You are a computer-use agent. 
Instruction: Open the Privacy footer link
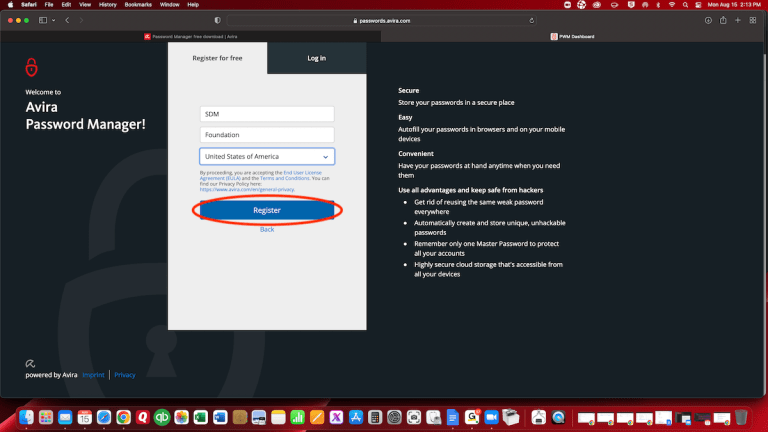click(125, 375)
